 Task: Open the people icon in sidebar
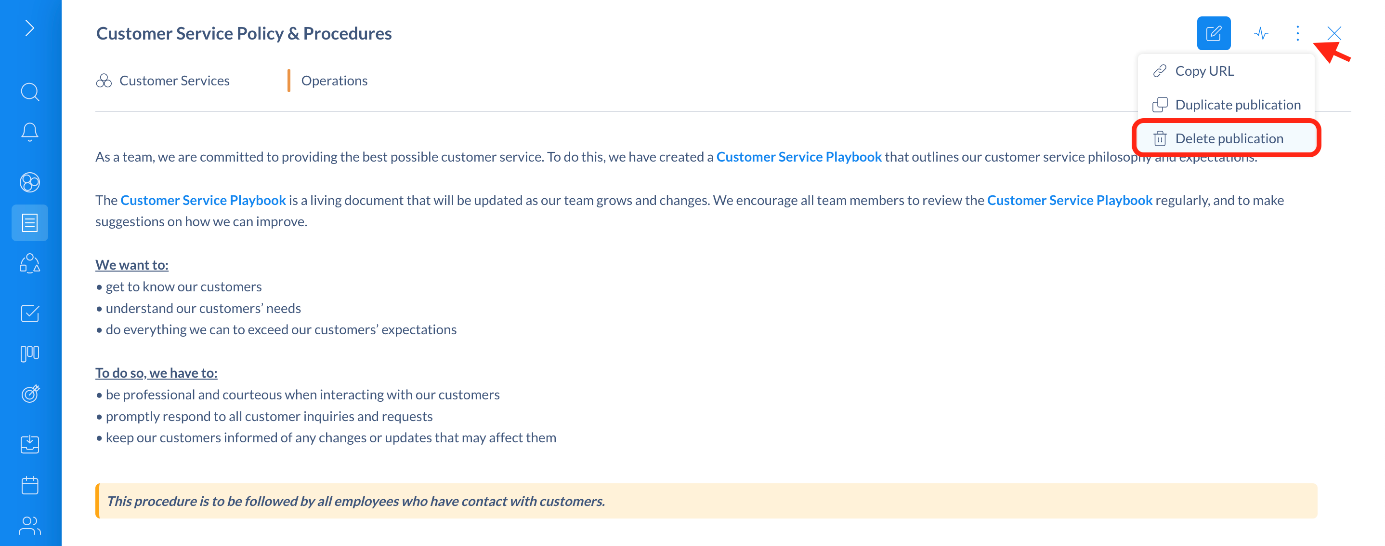[30, 525]
